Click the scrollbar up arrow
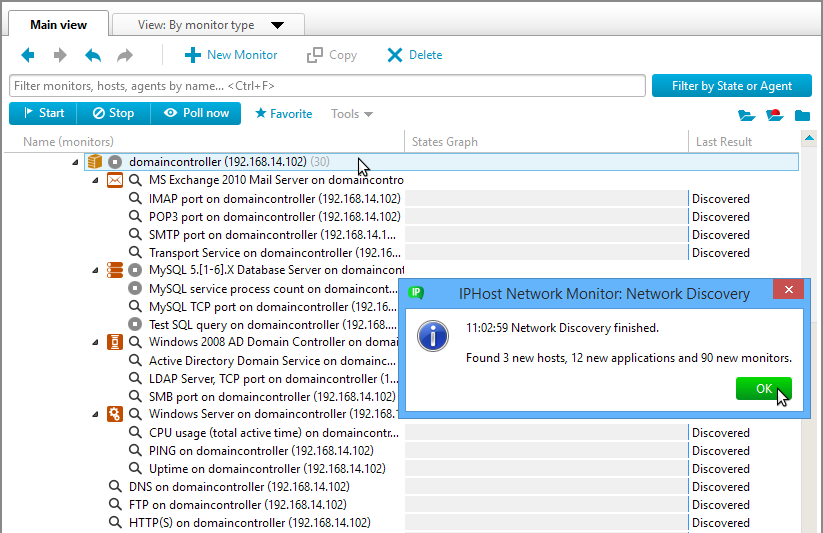Image resolution: width=823 pixels, height=533 pixels. coord(809,138)
